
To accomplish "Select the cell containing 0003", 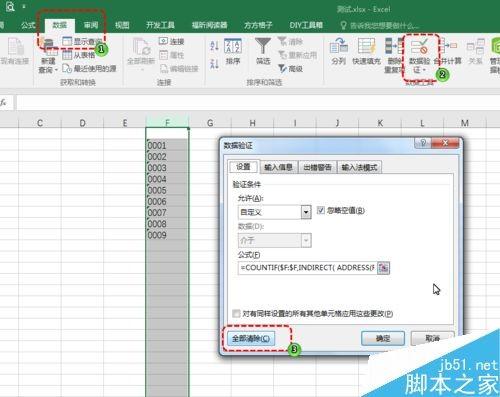I will [x=167, y=168].
